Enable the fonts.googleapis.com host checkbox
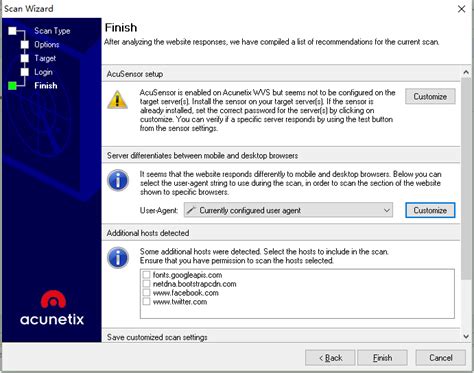This screenshot has width=474, height=373. pyautogui.click(x=146, y=275)
